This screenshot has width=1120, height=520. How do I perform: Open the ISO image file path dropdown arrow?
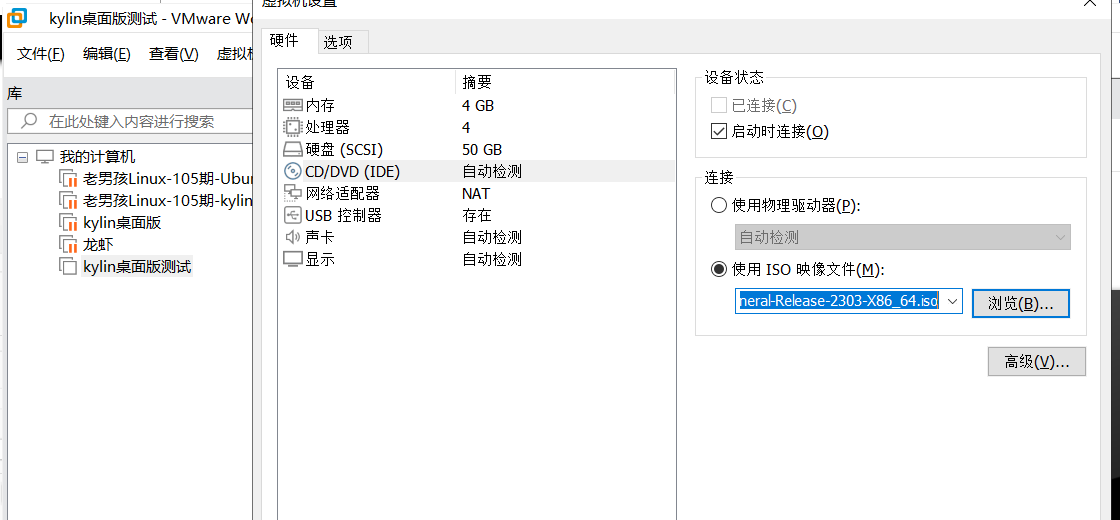click(951, 301)
